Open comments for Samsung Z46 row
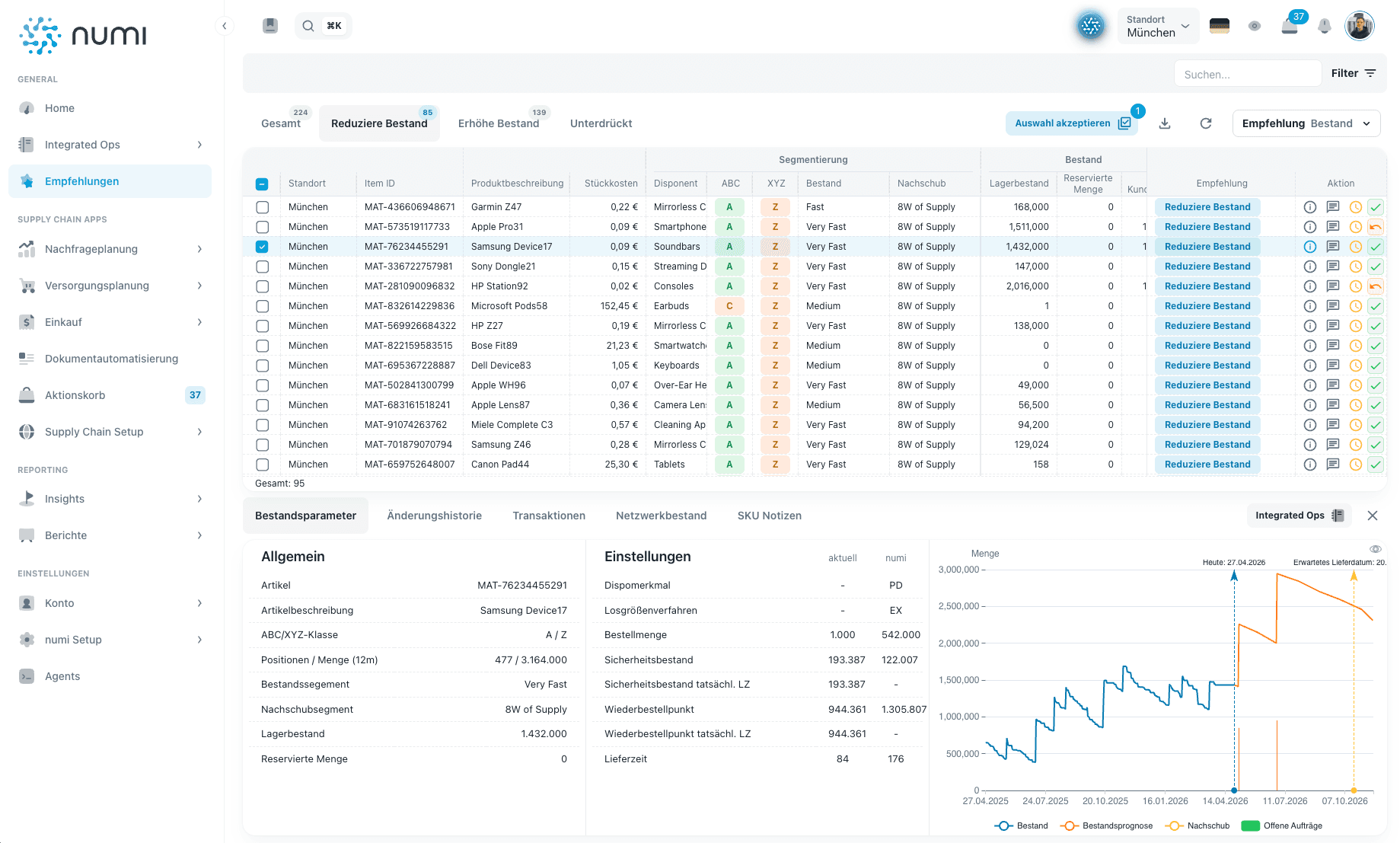The image size is (1400, 843). pos(1333,445)
